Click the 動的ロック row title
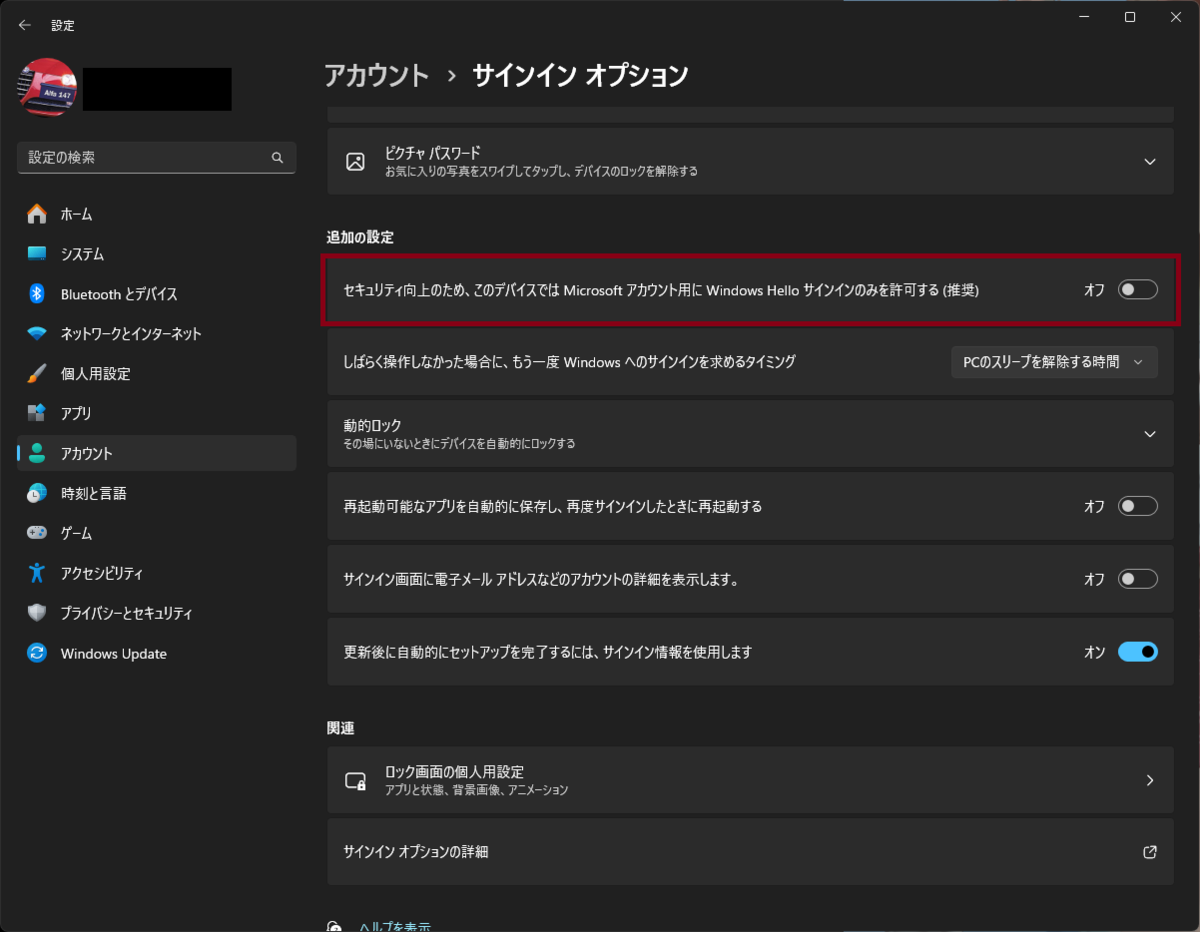 (x=372, y=425)
